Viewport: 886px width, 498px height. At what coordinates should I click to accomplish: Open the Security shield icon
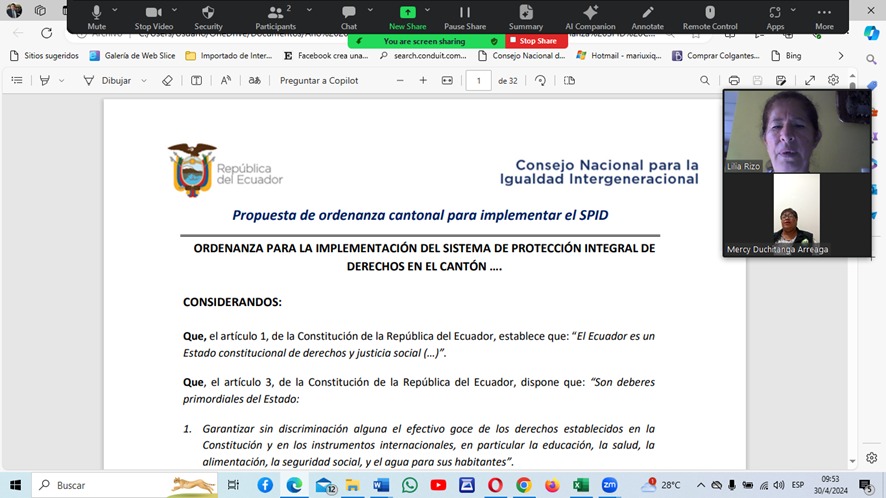[x=208, y=16]
